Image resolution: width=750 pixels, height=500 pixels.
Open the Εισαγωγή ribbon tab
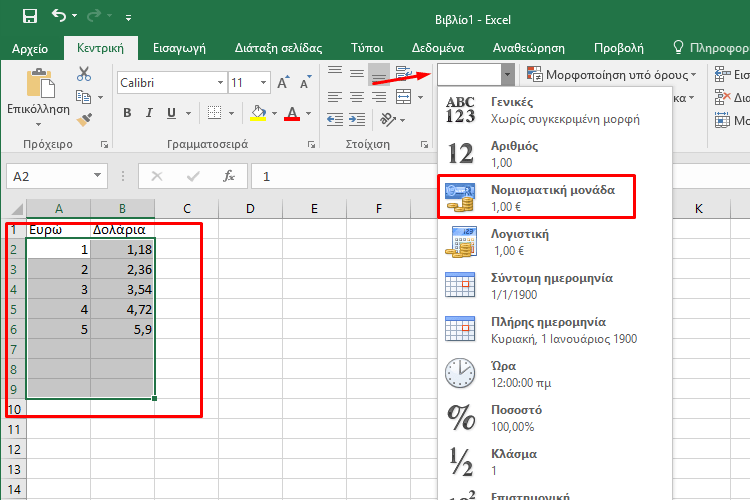[179, 47]
